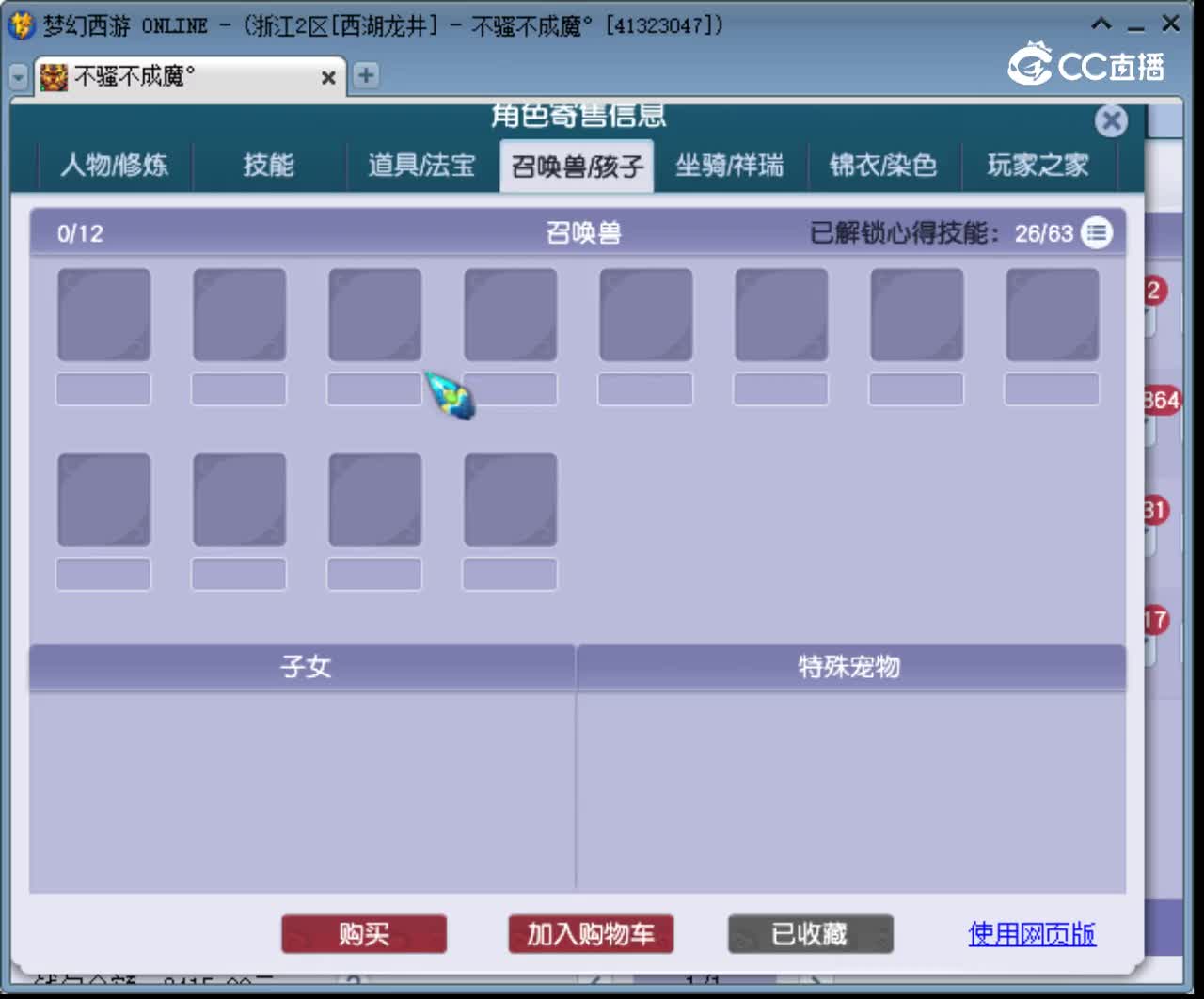Close the 不骚不成魔° window tab
The image size is (1204, 999).
pos(328,77)
